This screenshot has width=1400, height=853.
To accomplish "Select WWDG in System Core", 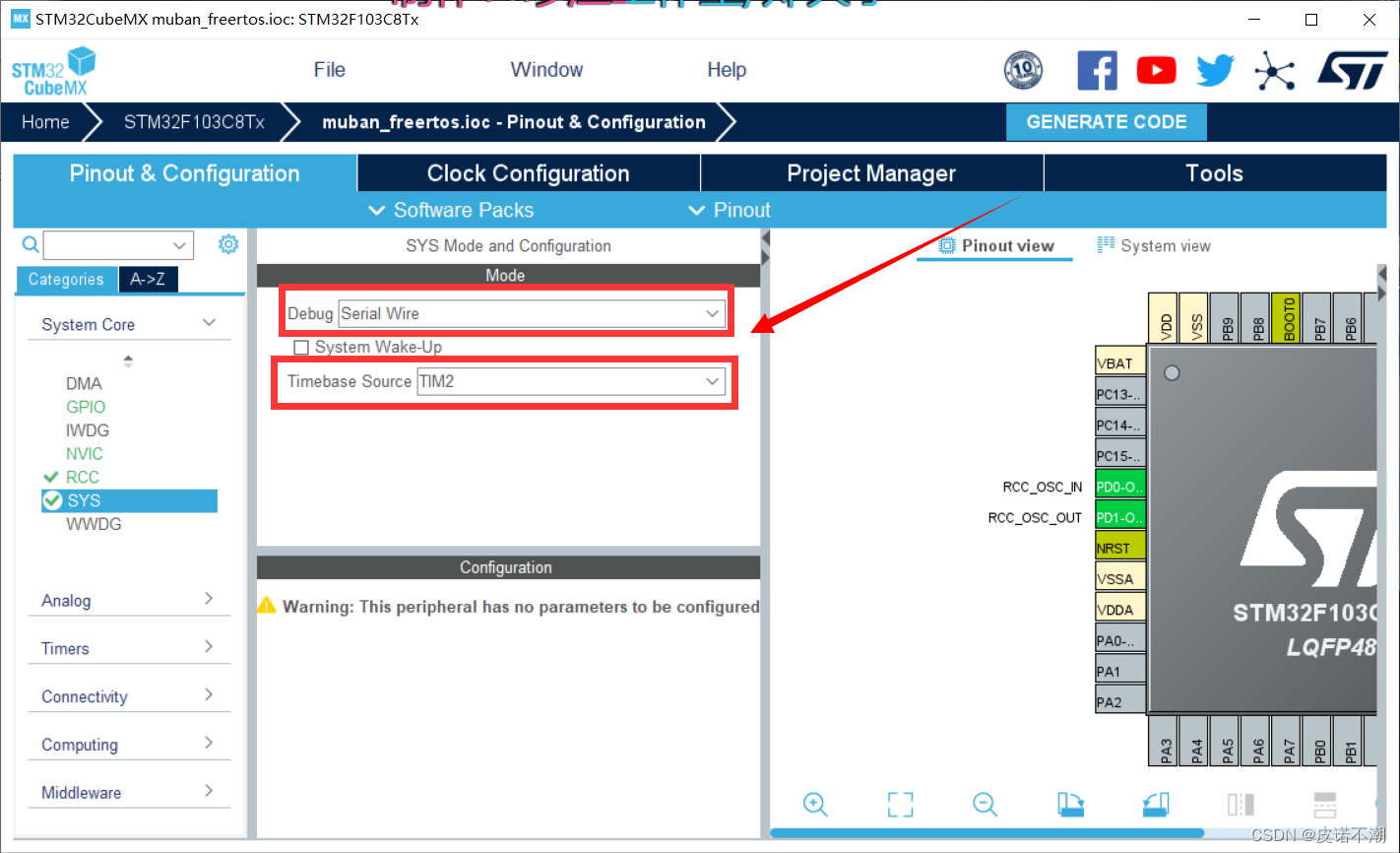I will point(94,524).
